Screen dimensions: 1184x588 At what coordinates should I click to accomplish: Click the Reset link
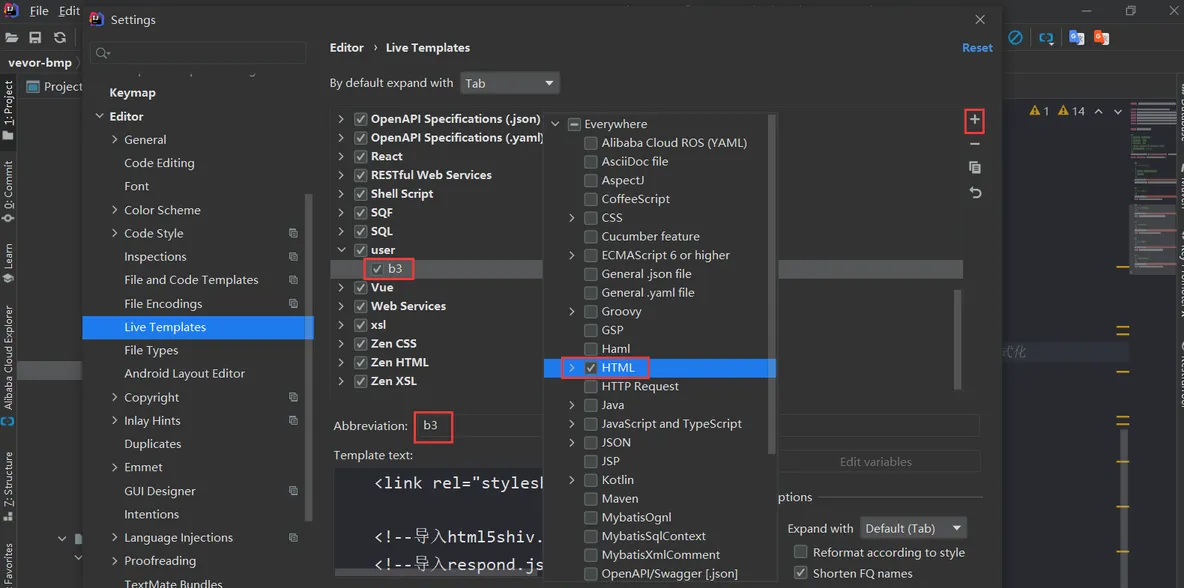(x=977, y=48)
